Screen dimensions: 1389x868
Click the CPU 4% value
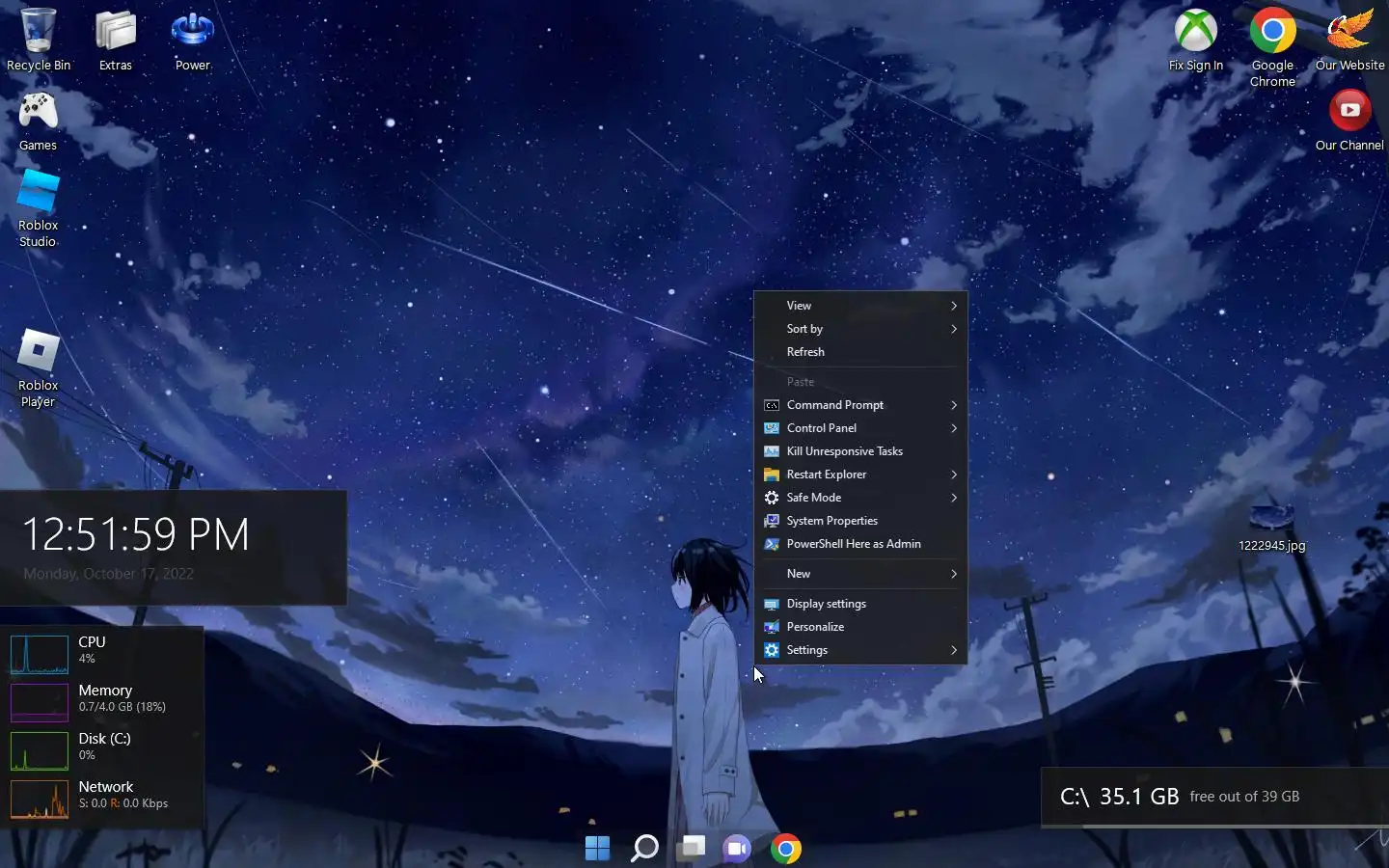click(87, 659)
